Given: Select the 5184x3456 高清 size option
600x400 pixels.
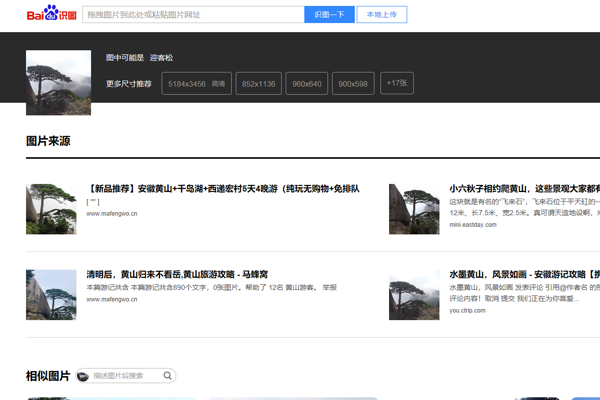Looking at the screenshot, I should [x=196, y=84].
